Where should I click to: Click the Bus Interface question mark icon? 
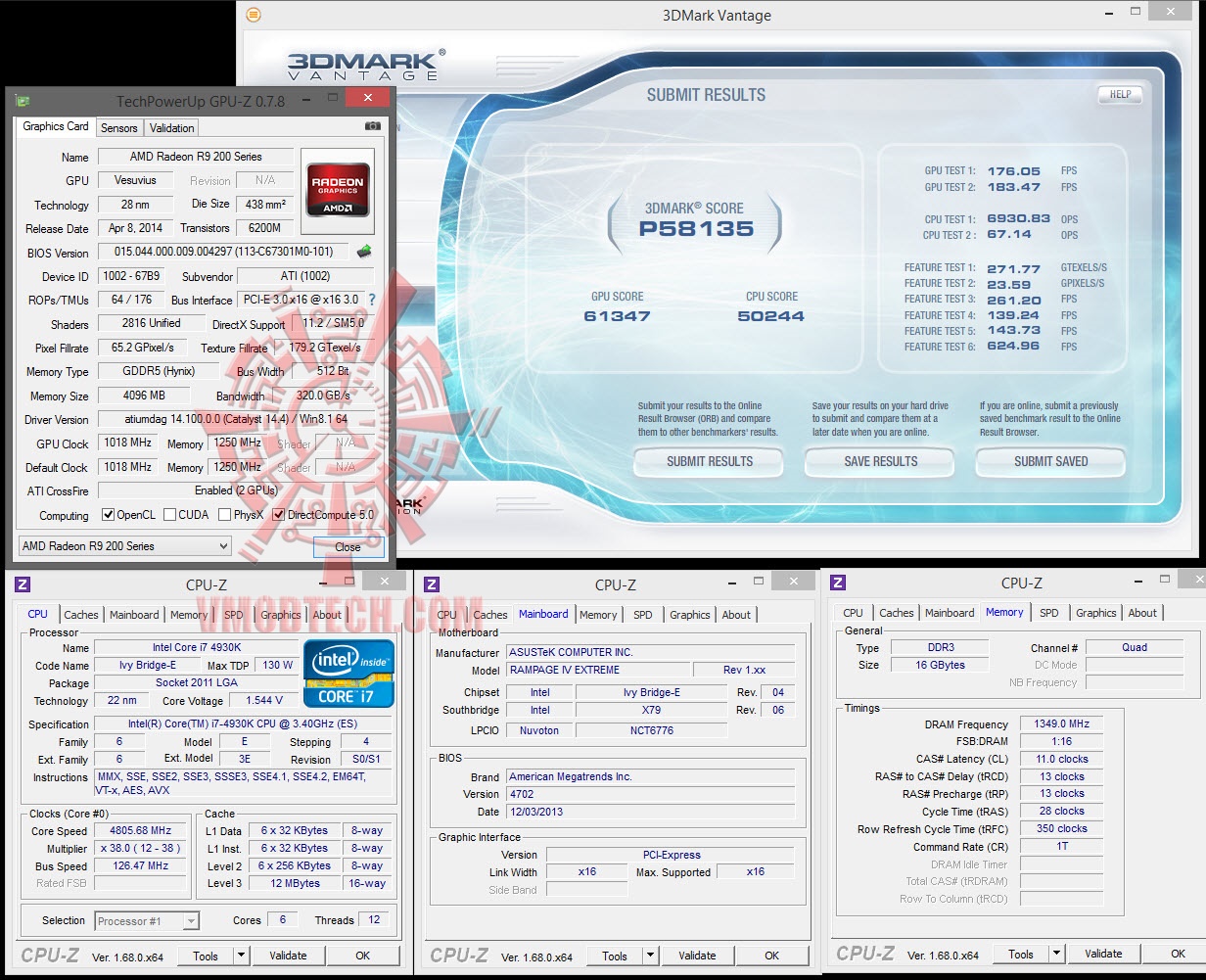click(372, 300)
